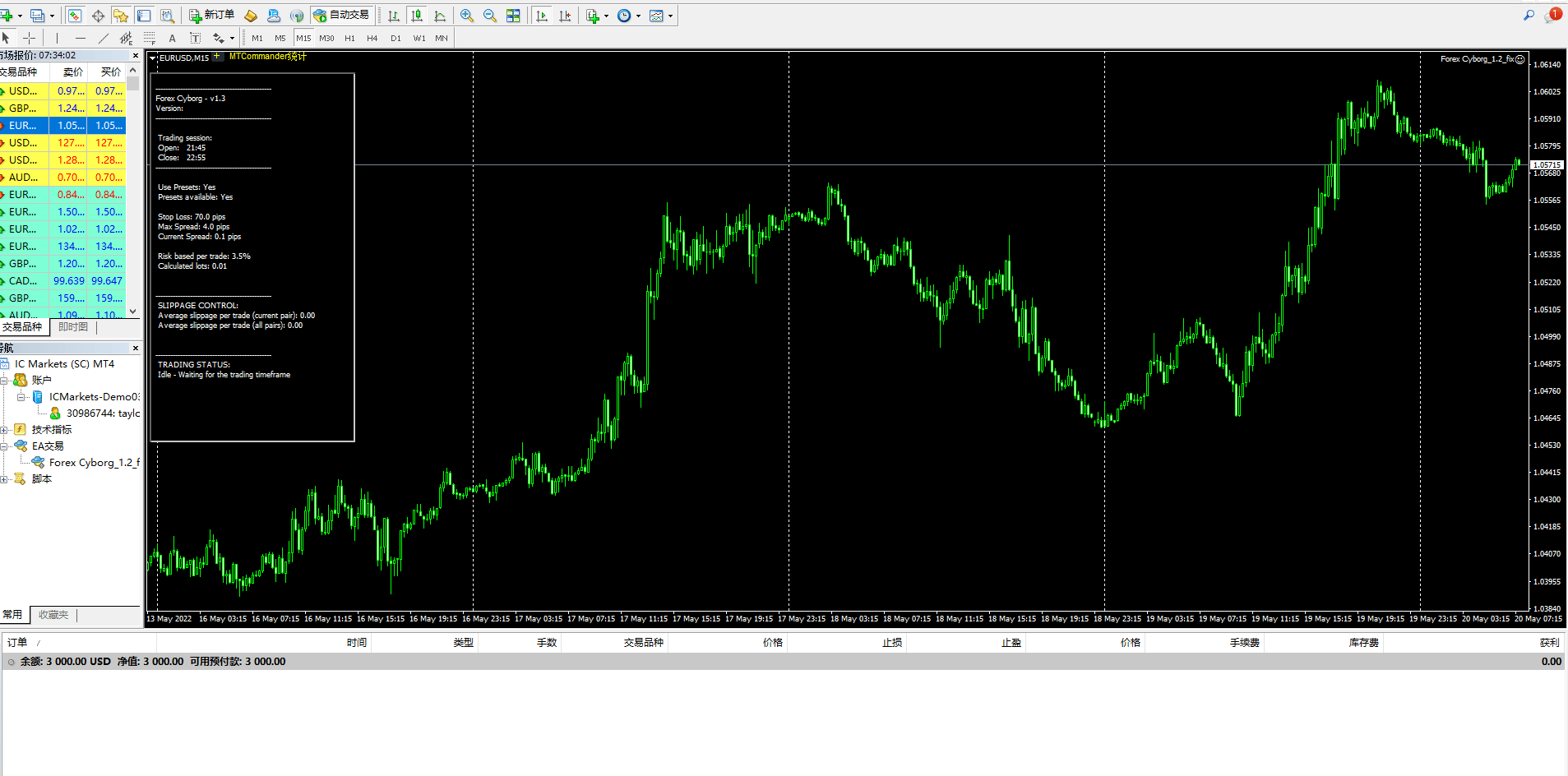The width and height of the screenshot is (1568, 776).
Task: Toggle chart auto scroll to latest bar
Action: [541, 15]
